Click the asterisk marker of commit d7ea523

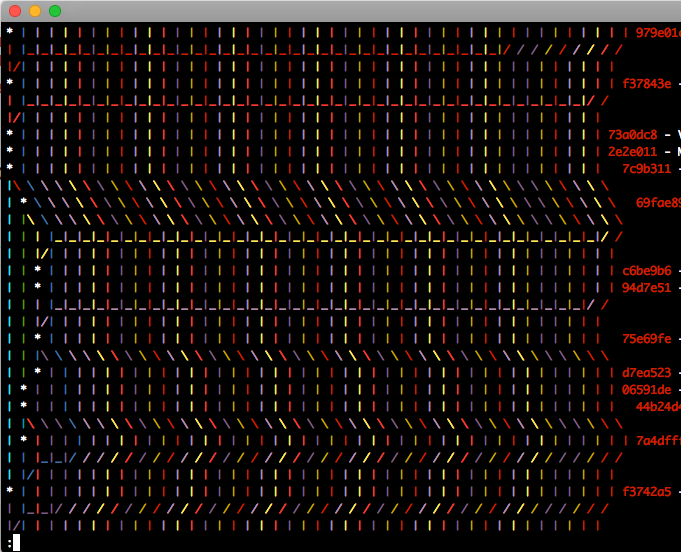tap(38, 371)
